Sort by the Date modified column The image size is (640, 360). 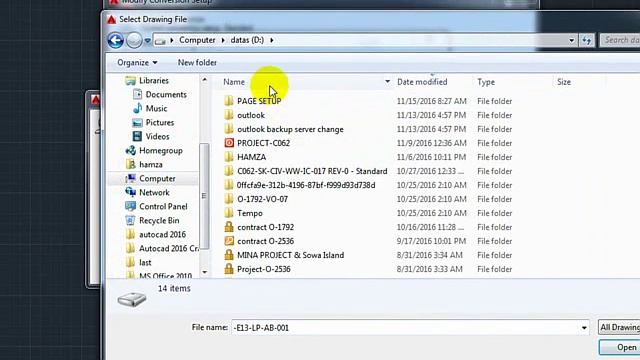(x=422, y=82)
